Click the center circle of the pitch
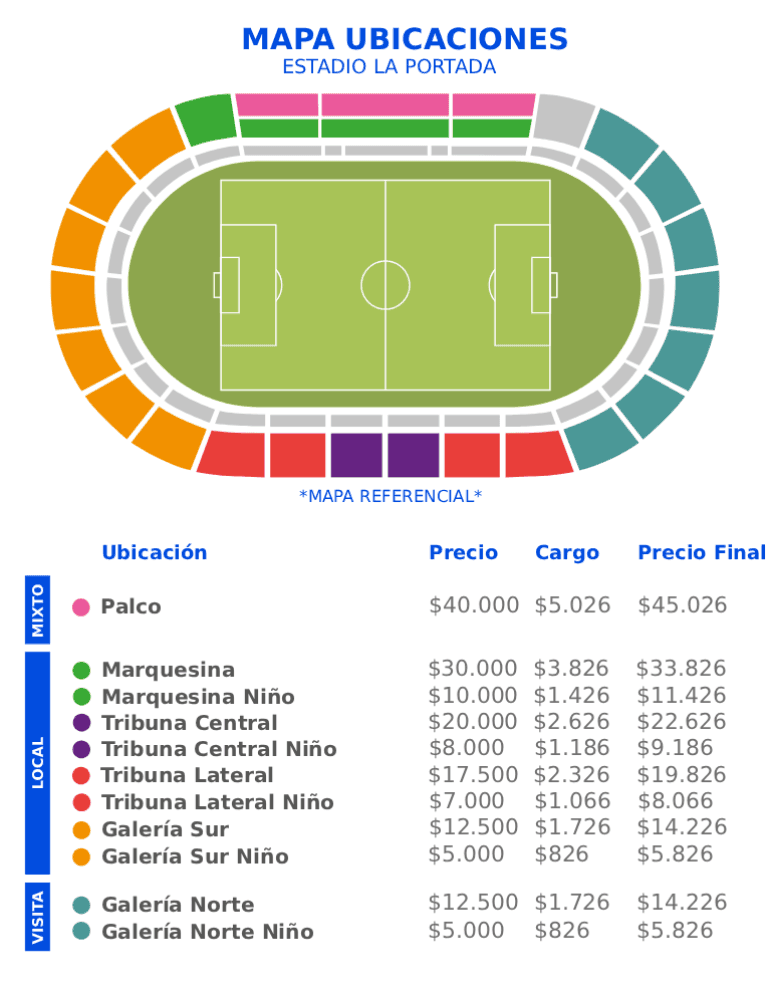 click(385, 285)
